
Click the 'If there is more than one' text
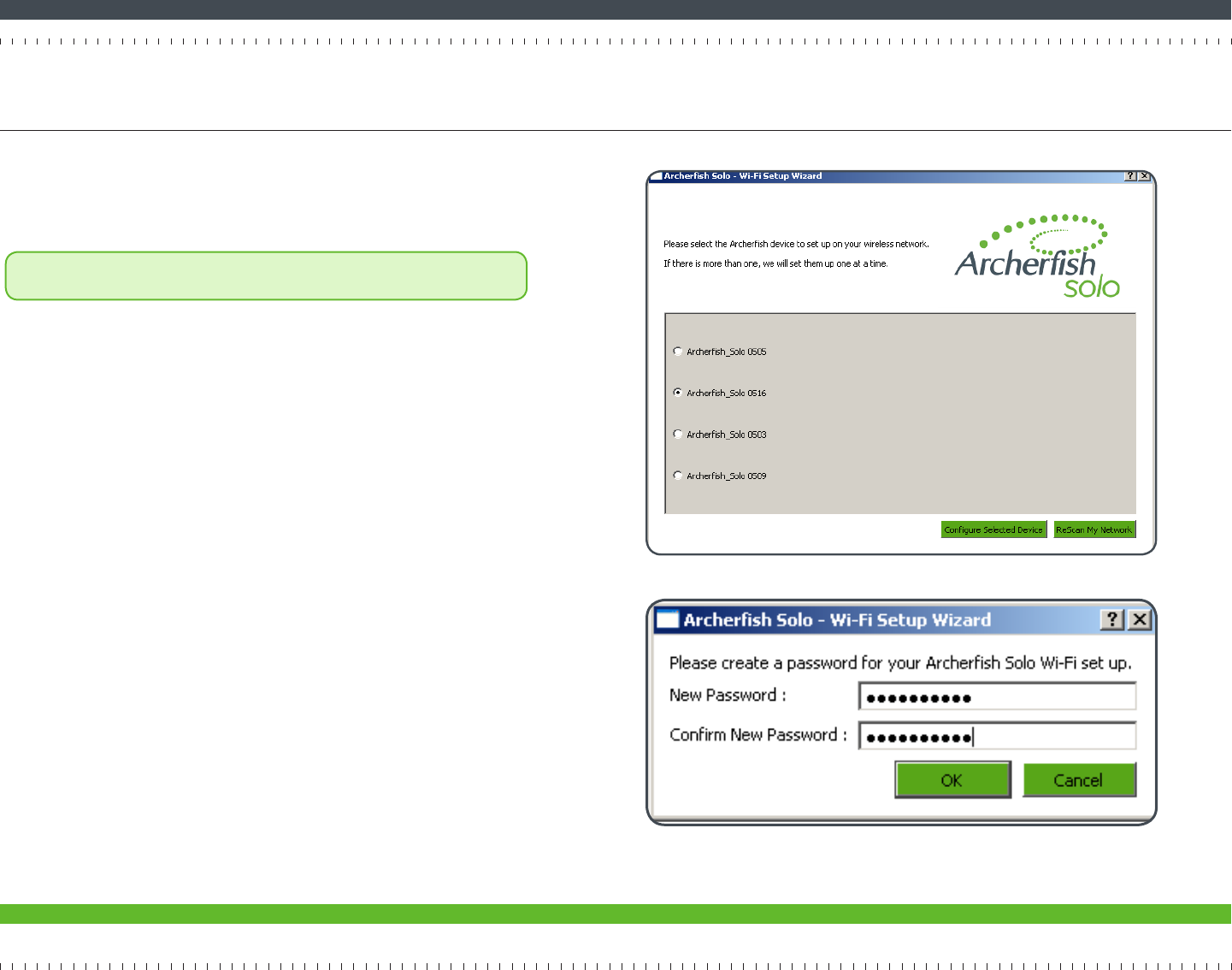pos(775,264)
